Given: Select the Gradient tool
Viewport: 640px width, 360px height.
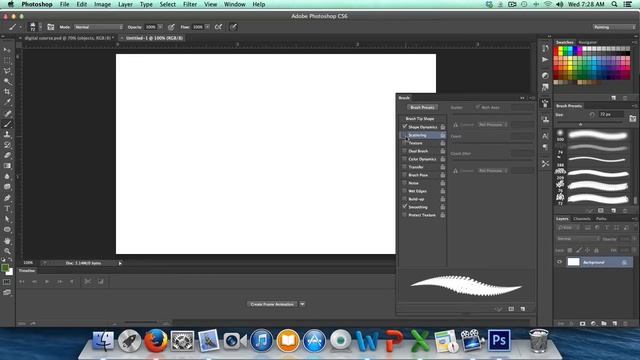Looking at the screenshot, I should click(7, 166).
